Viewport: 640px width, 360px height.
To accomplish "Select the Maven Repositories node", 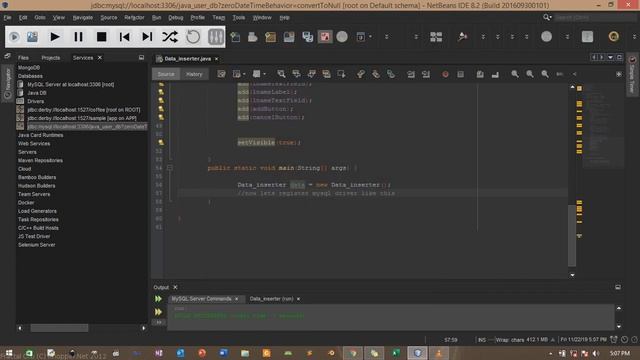I will [40, 160].
